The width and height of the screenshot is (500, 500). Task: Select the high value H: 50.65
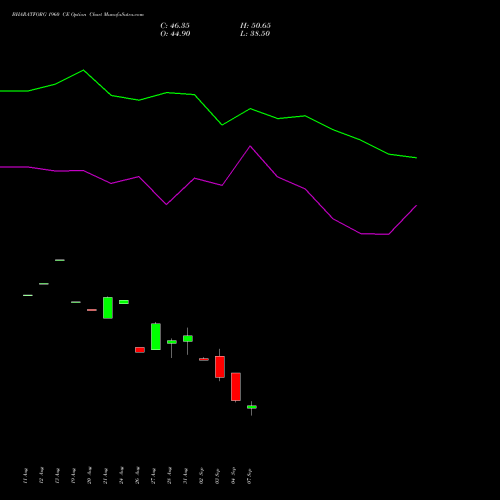point(255,26)
